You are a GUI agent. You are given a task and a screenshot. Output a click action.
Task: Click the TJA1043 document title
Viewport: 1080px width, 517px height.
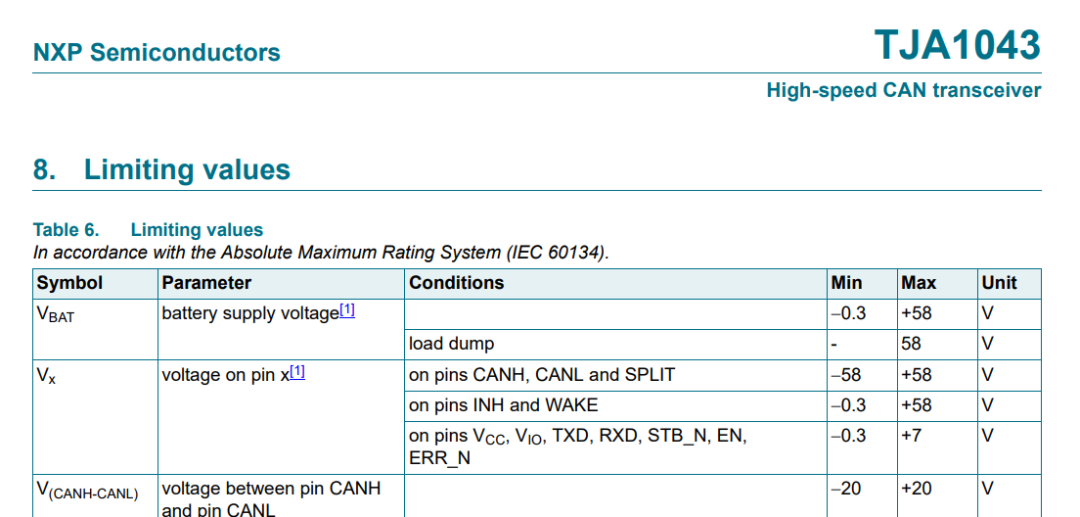tap(957, 45)
